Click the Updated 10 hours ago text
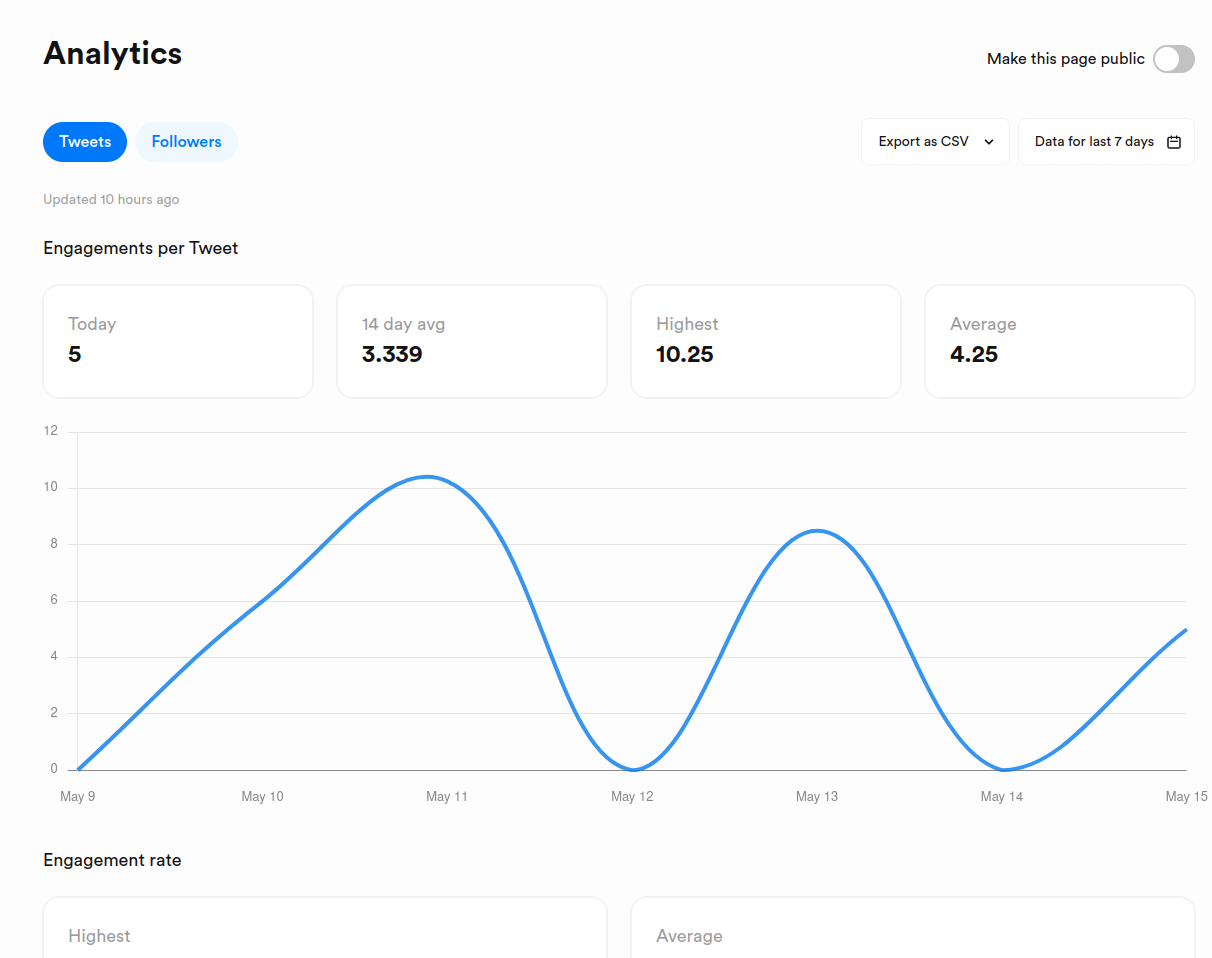 click(110, 199)
